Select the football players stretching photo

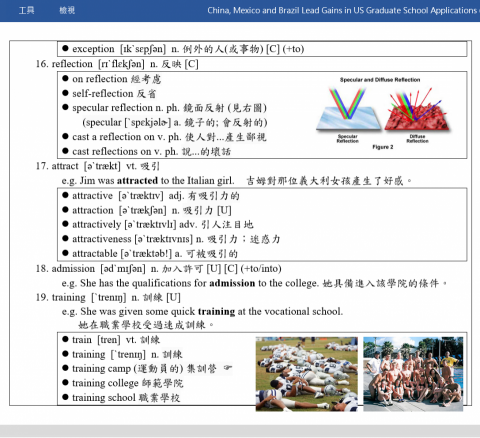[x=307, y=374]
